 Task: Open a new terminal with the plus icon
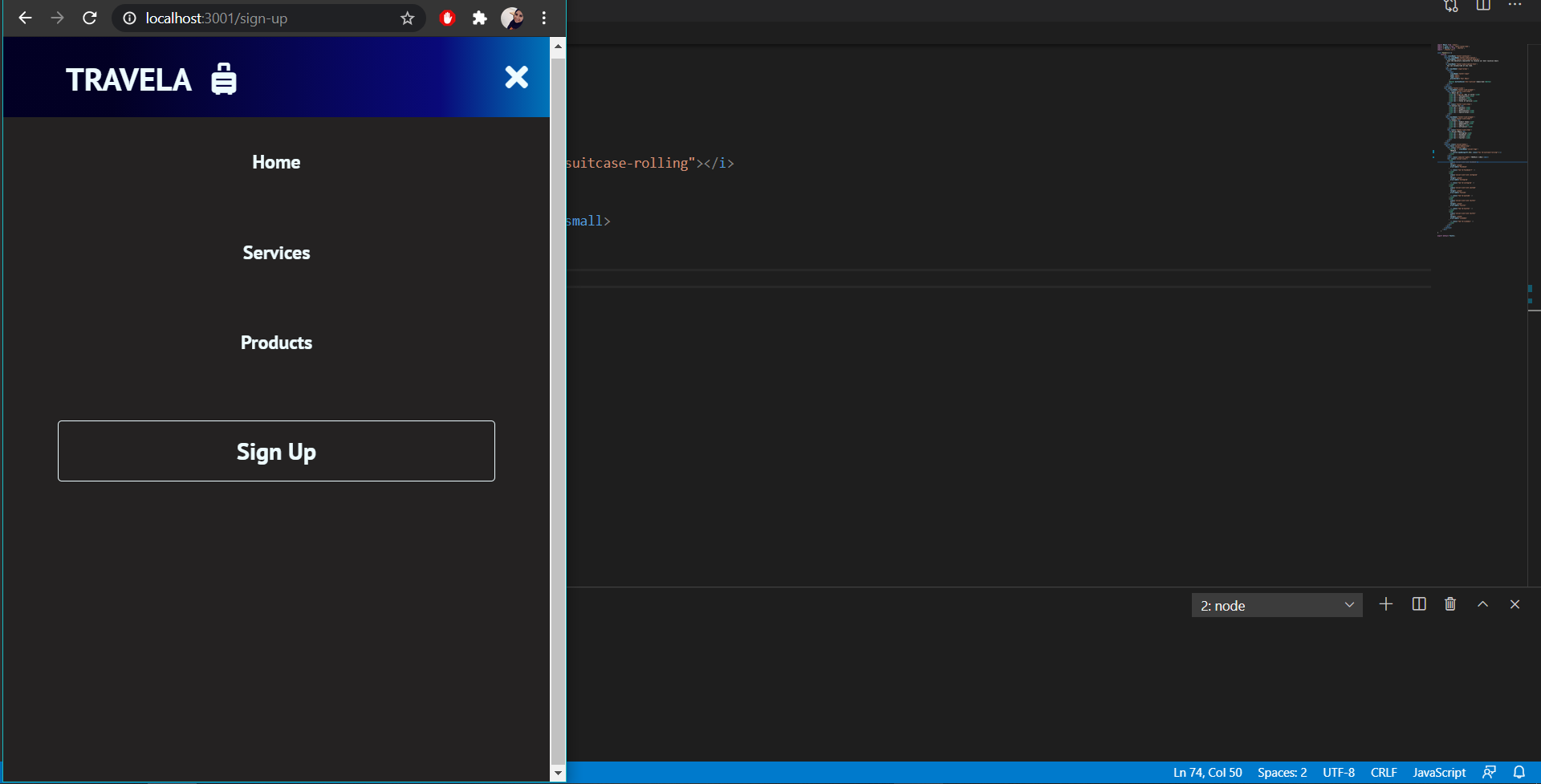point(1386,604)
